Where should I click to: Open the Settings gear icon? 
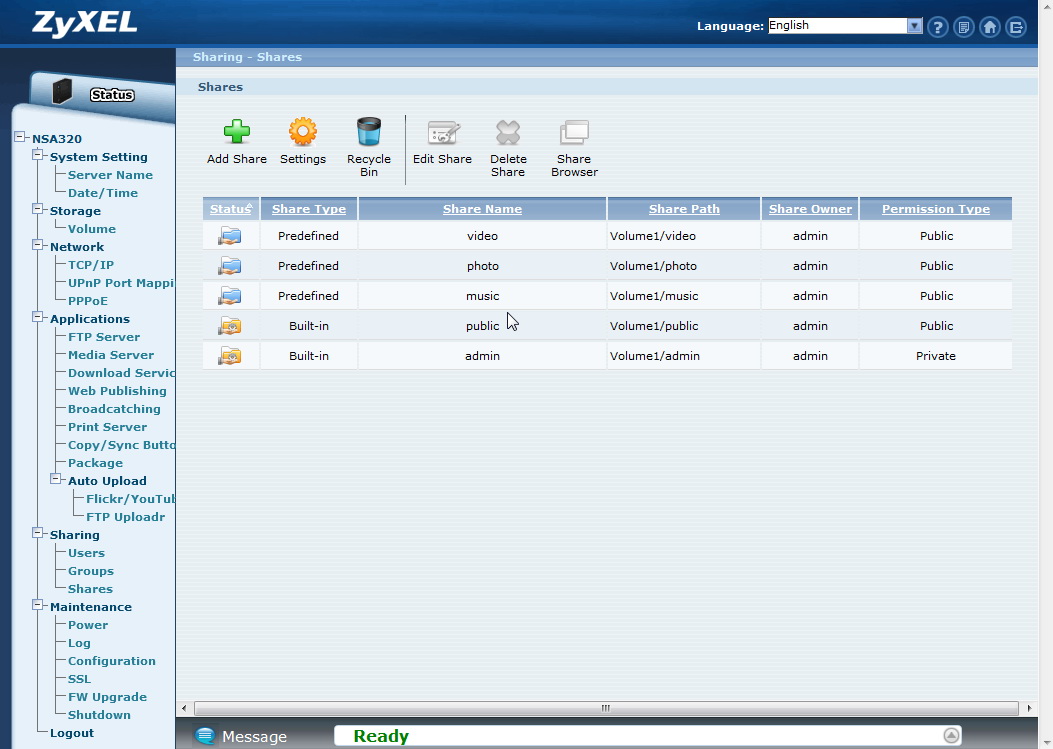coord(303,132)
